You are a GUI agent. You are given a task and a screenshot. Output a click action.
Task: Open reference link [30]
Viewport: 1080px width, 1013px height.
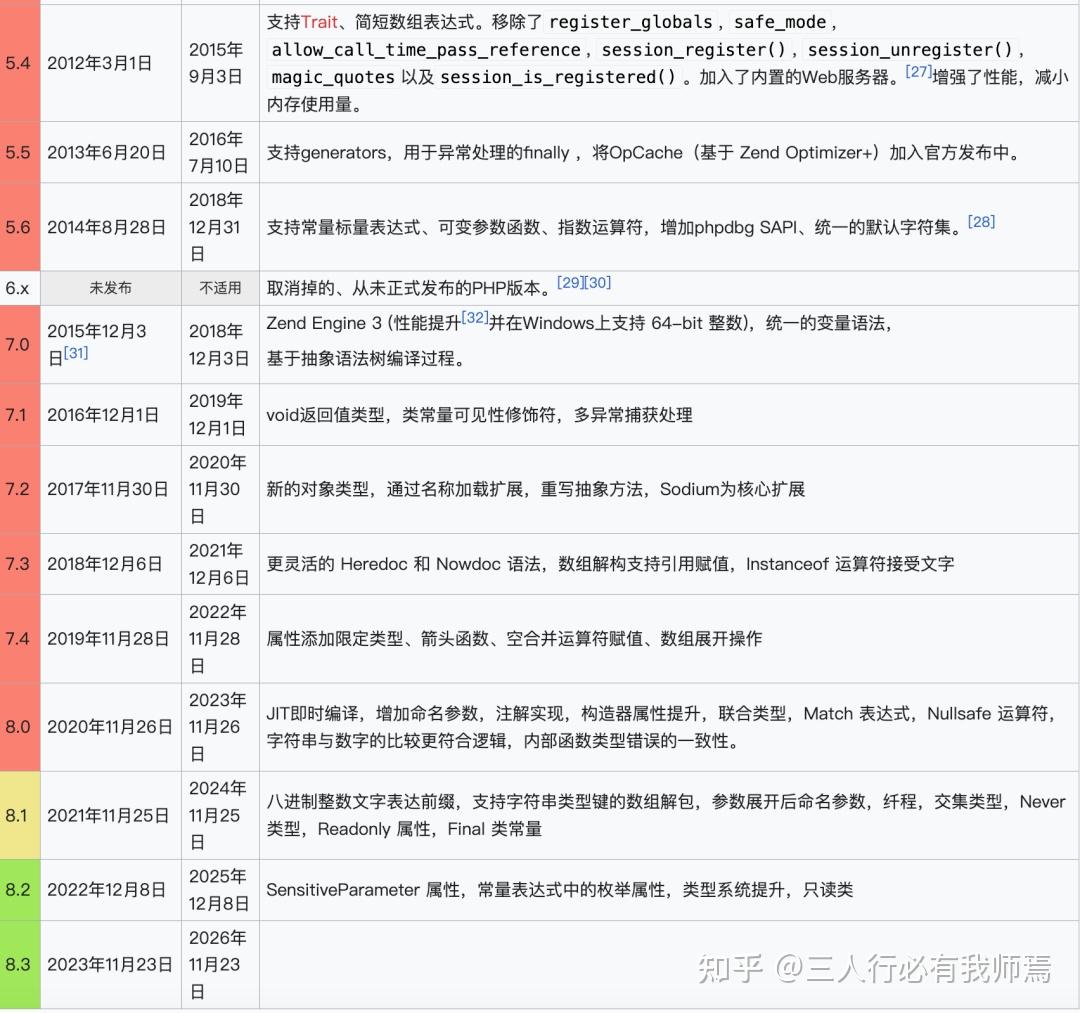point(596,283)
